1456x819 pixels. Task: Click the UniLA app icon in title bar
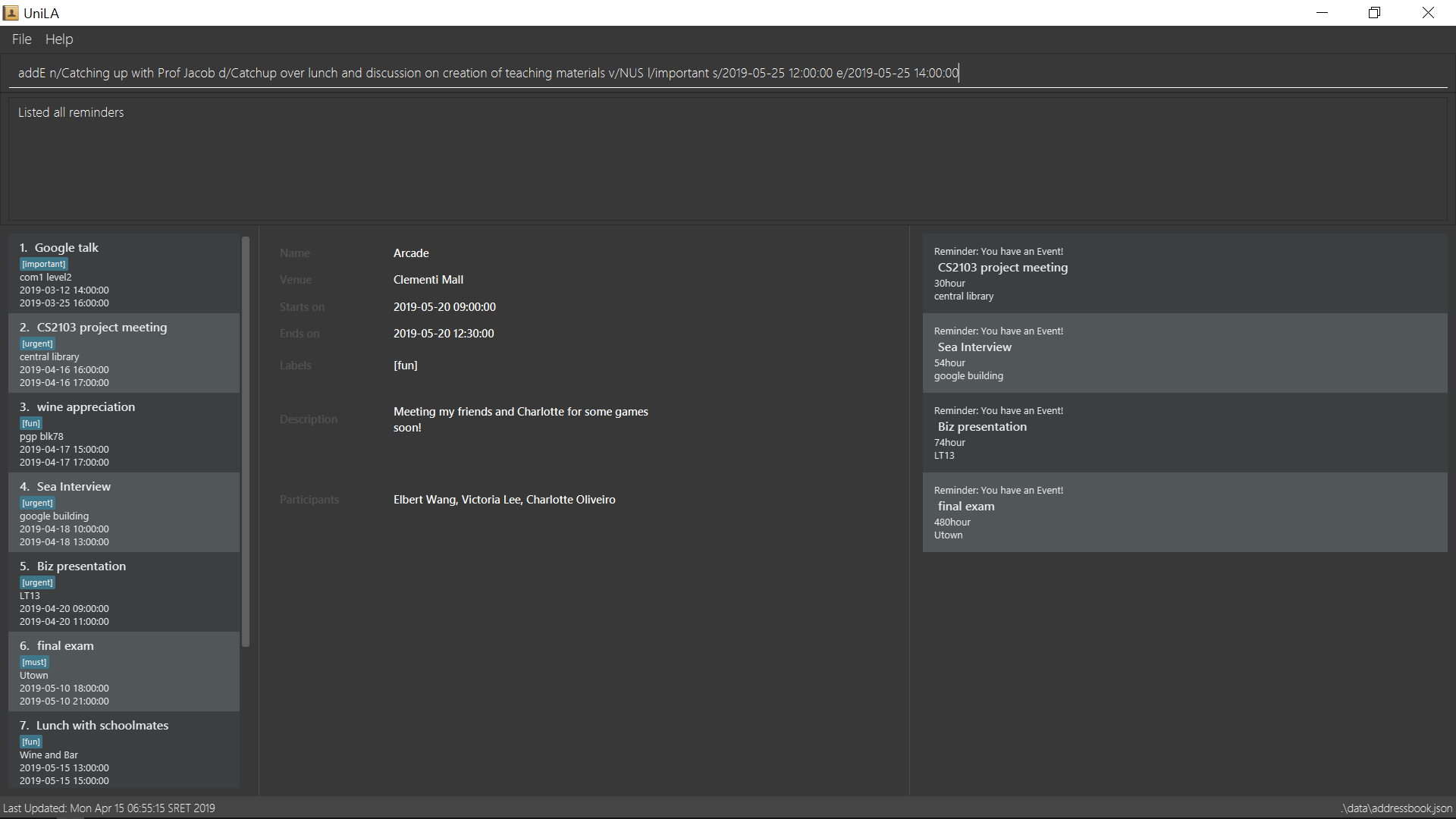pyautogui.click(x=11, y=13)
